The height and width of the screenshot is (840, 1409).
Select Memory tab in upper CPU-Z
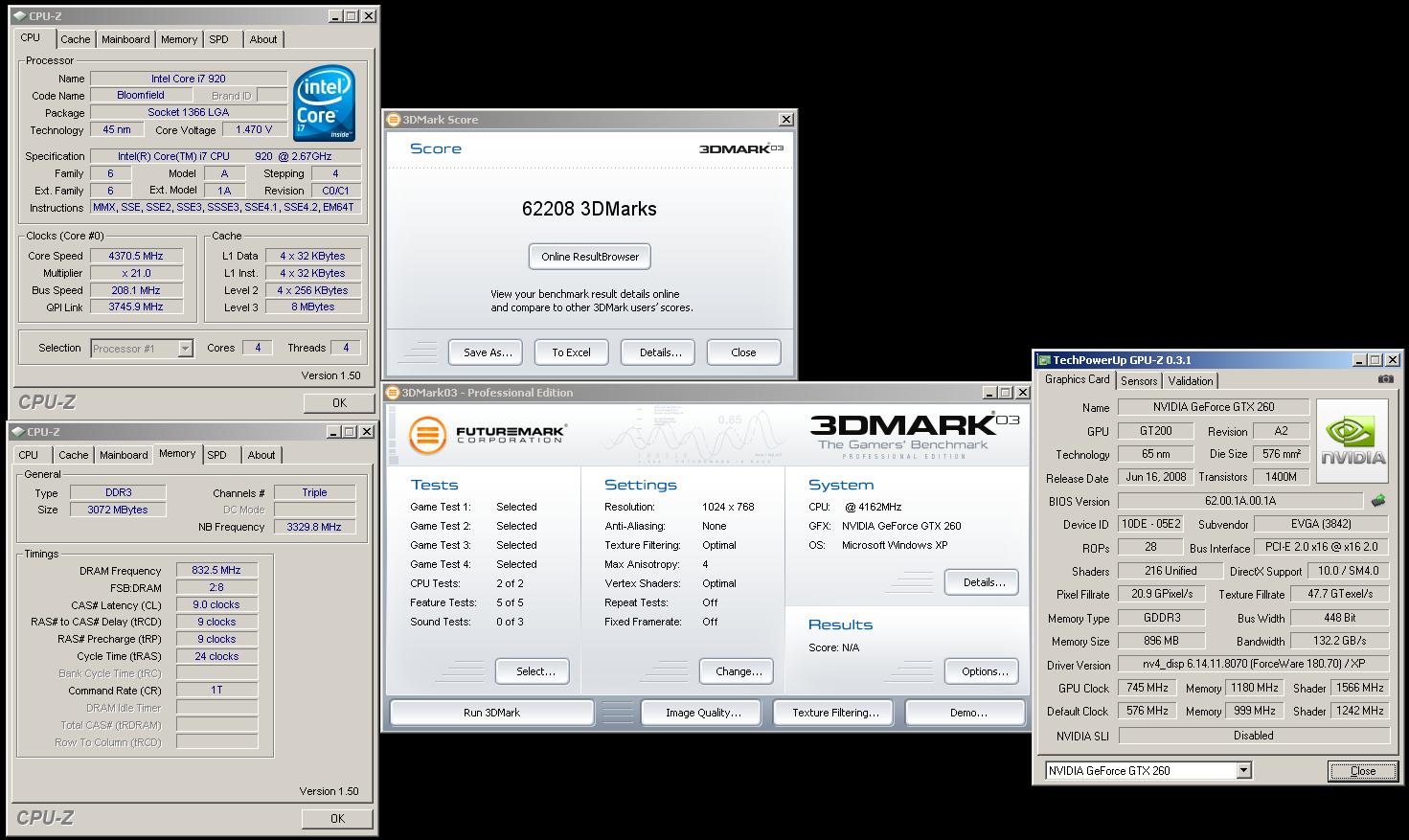[179, 39]
